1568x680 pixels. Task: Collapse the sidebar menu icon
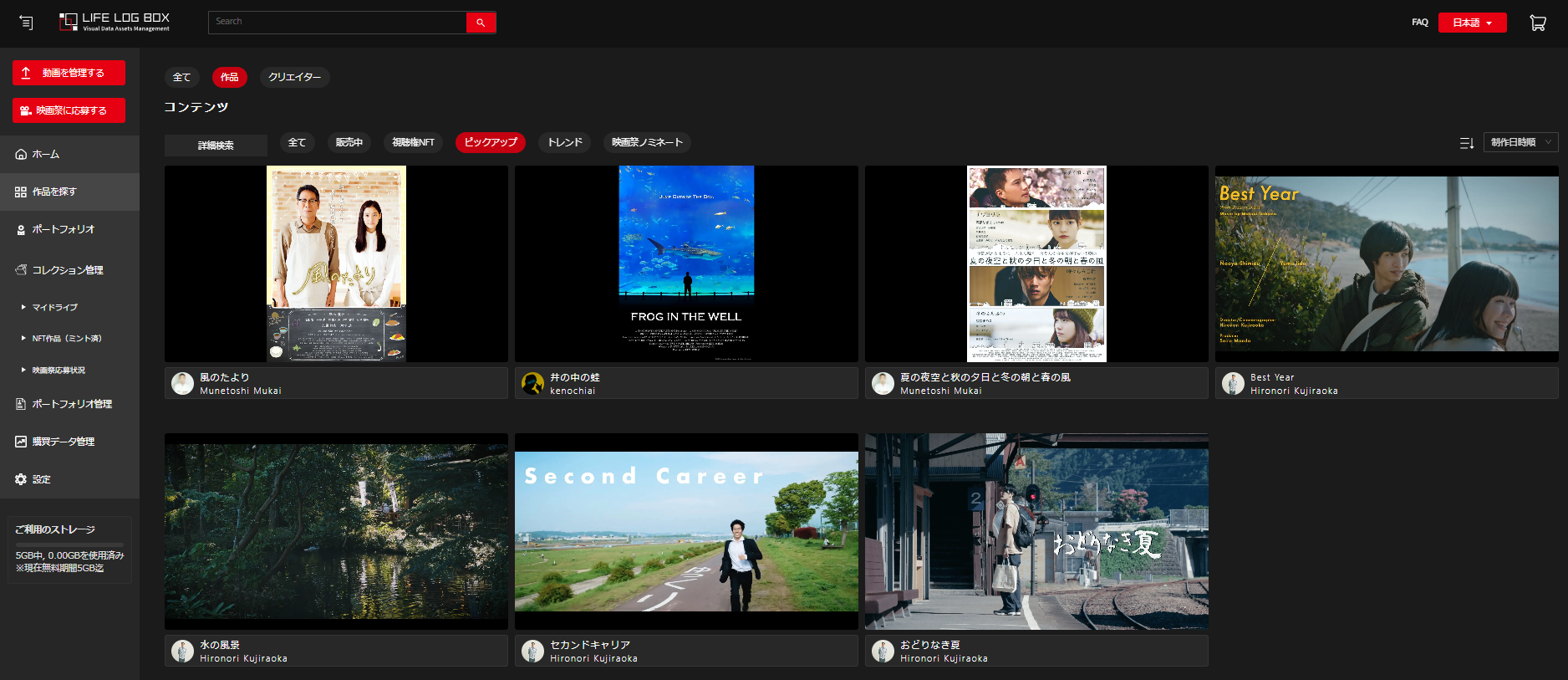[26, 23]
